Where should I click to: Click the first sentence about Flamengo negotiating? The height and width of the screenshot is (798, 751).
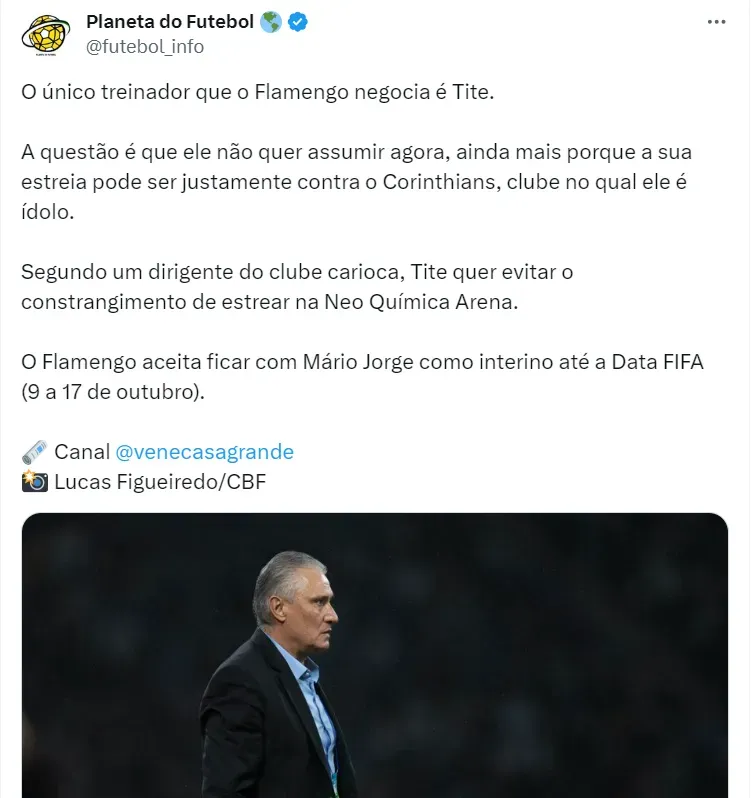pos(258,92)
